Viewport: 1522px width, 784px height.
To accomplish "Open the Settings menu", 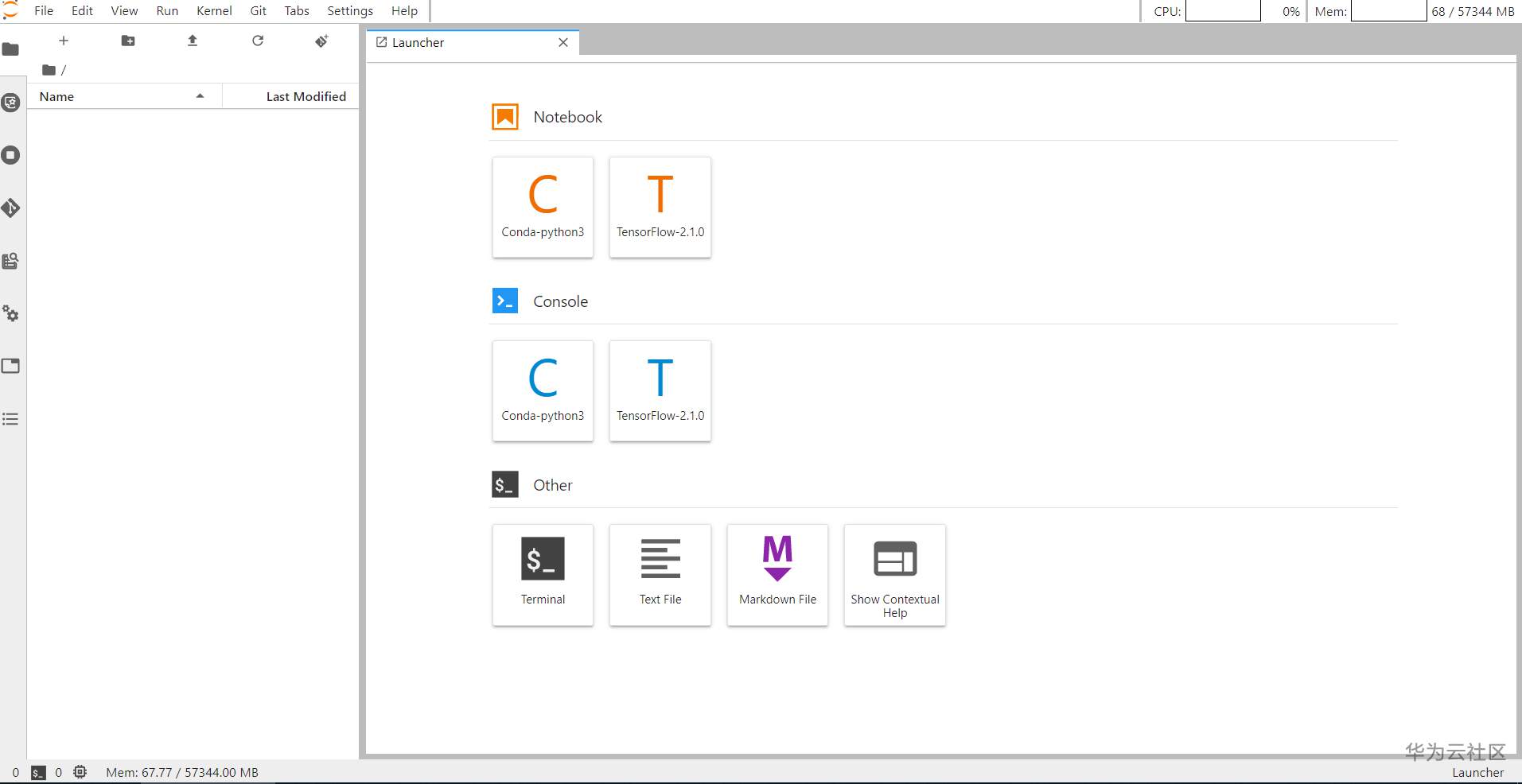I will pyautogui.click(x=350, y=11).
